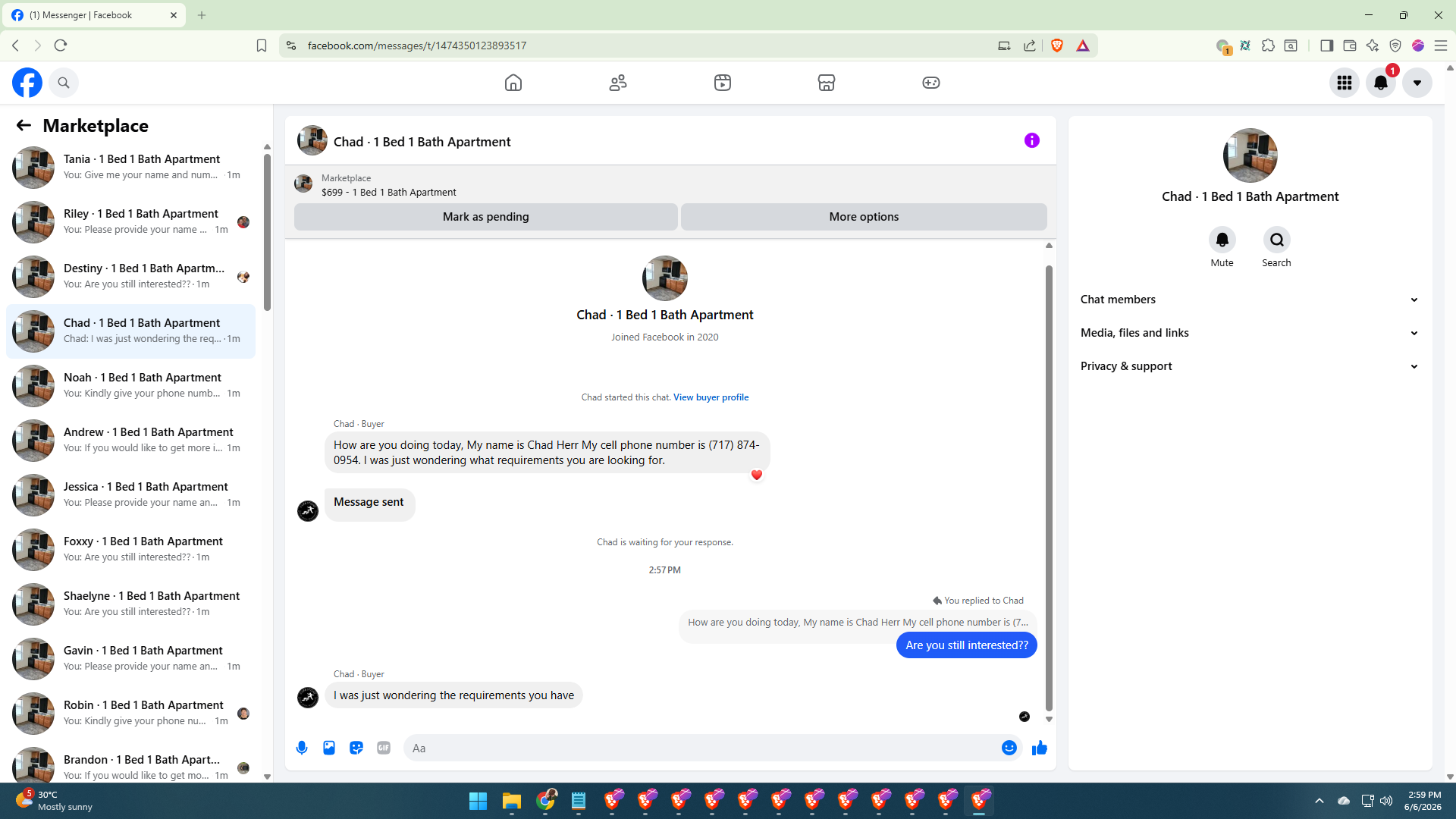Click the heart reaction on Chad's message

pyautogui.click(x=757, y=475)
